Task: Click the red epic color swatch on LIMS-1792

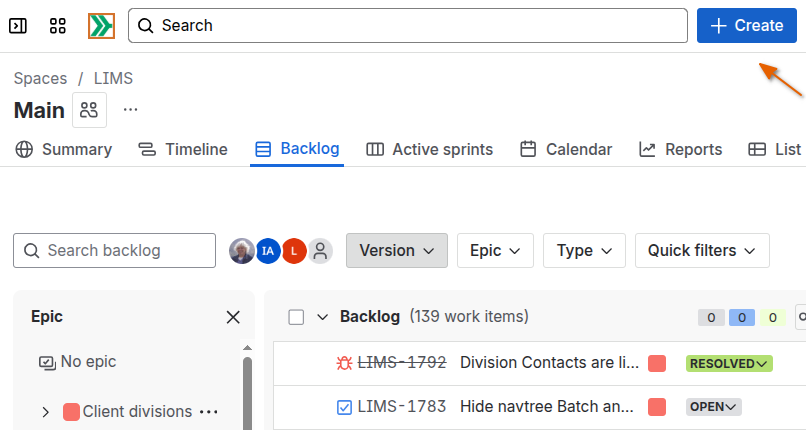Action: pos(657,363)
